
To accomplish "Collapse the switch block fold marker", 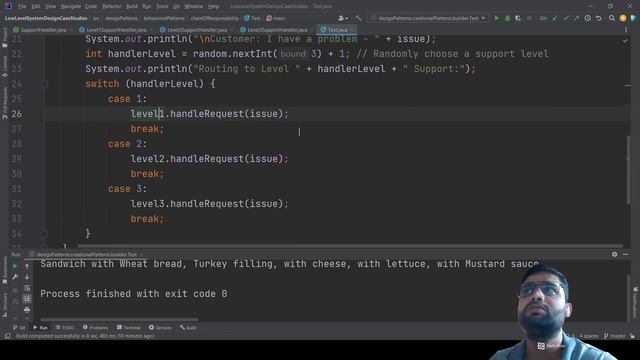I will click(x=44, y=84).
